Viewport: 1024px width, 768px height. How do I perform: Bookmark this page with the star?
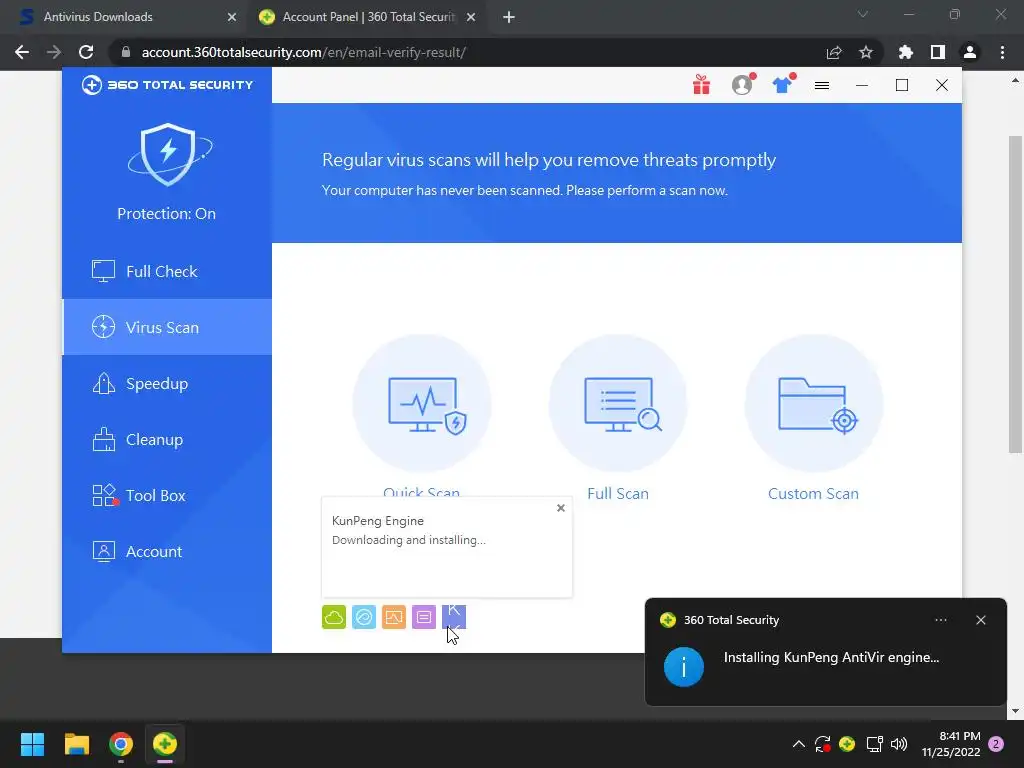(x=866, y=52)
